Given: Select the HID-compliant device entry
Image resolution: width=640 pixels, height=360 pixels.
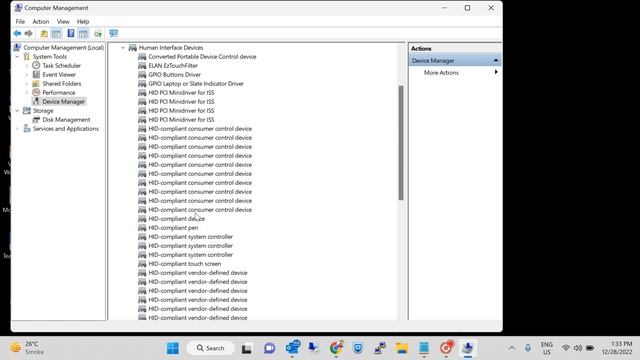Looking at the screenshot, I should pos(176,219).
